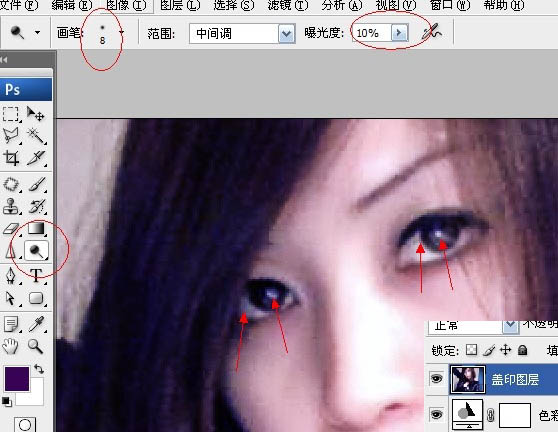Image resolution: width=558 pixels, height=432 pixels.
Task: Select the Polygonal Lasso tool
Action: coord(11,136)
